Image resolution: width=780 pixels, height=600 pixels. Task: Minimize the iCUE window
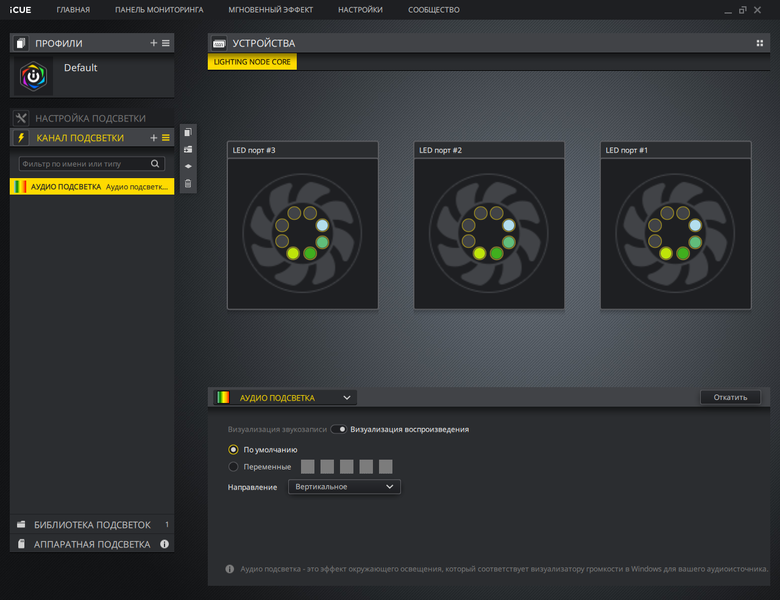click(x=728, y=10)
